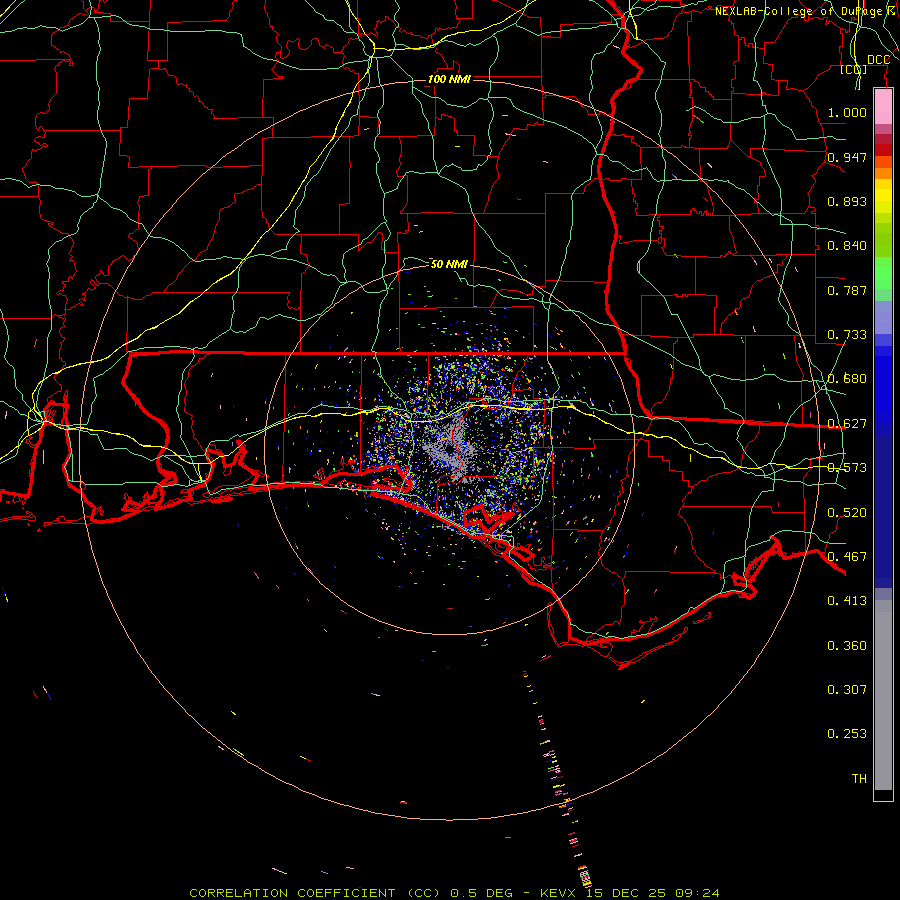Click the Correlation Coefficient KEVX caption text
Viewport: 900px width, 900px height.
pyautogui.click(x=454, y=892)
